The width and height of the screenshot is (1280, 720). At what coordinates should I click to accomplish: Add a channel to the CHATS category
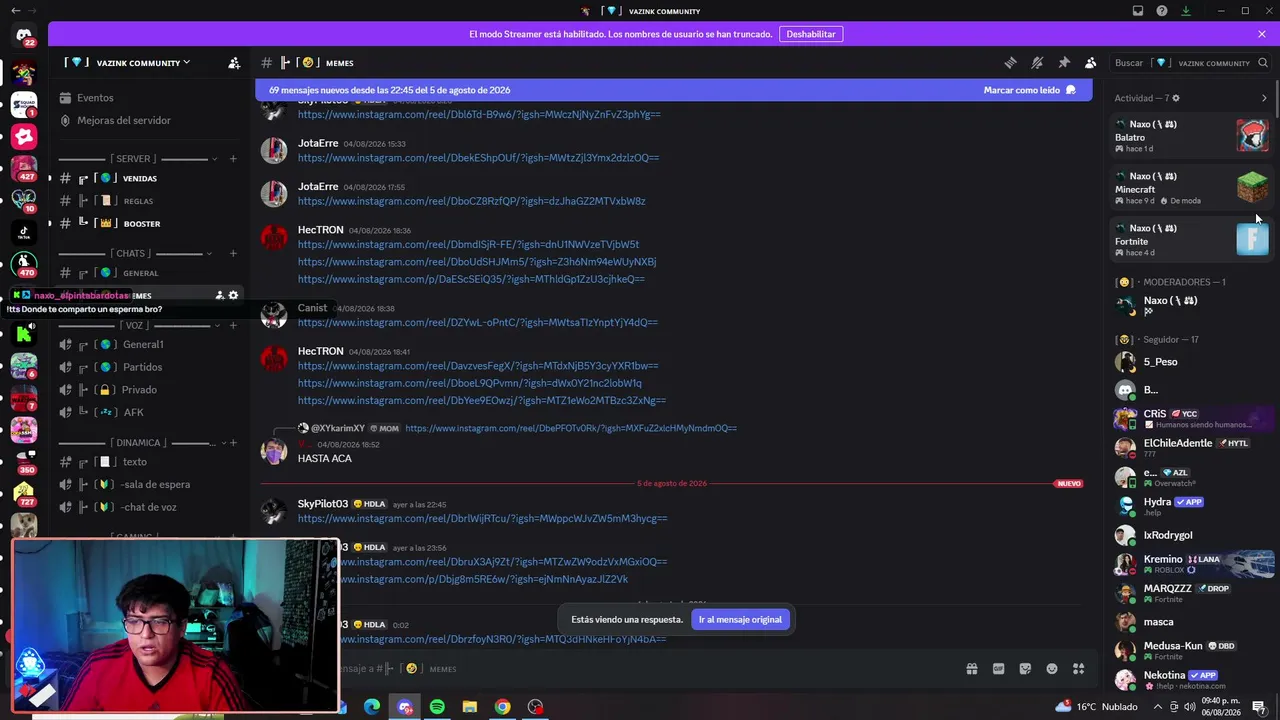[x=233, y=253]
